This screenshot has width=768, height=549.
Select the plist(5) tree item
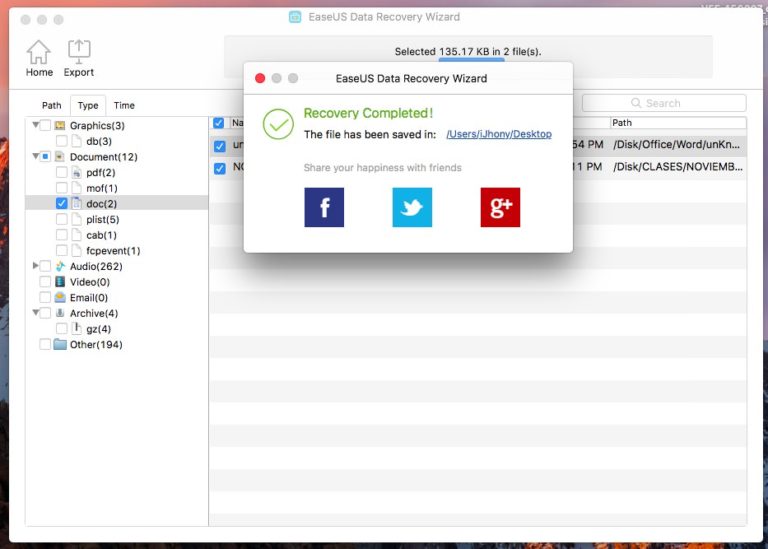coord(102,219)
